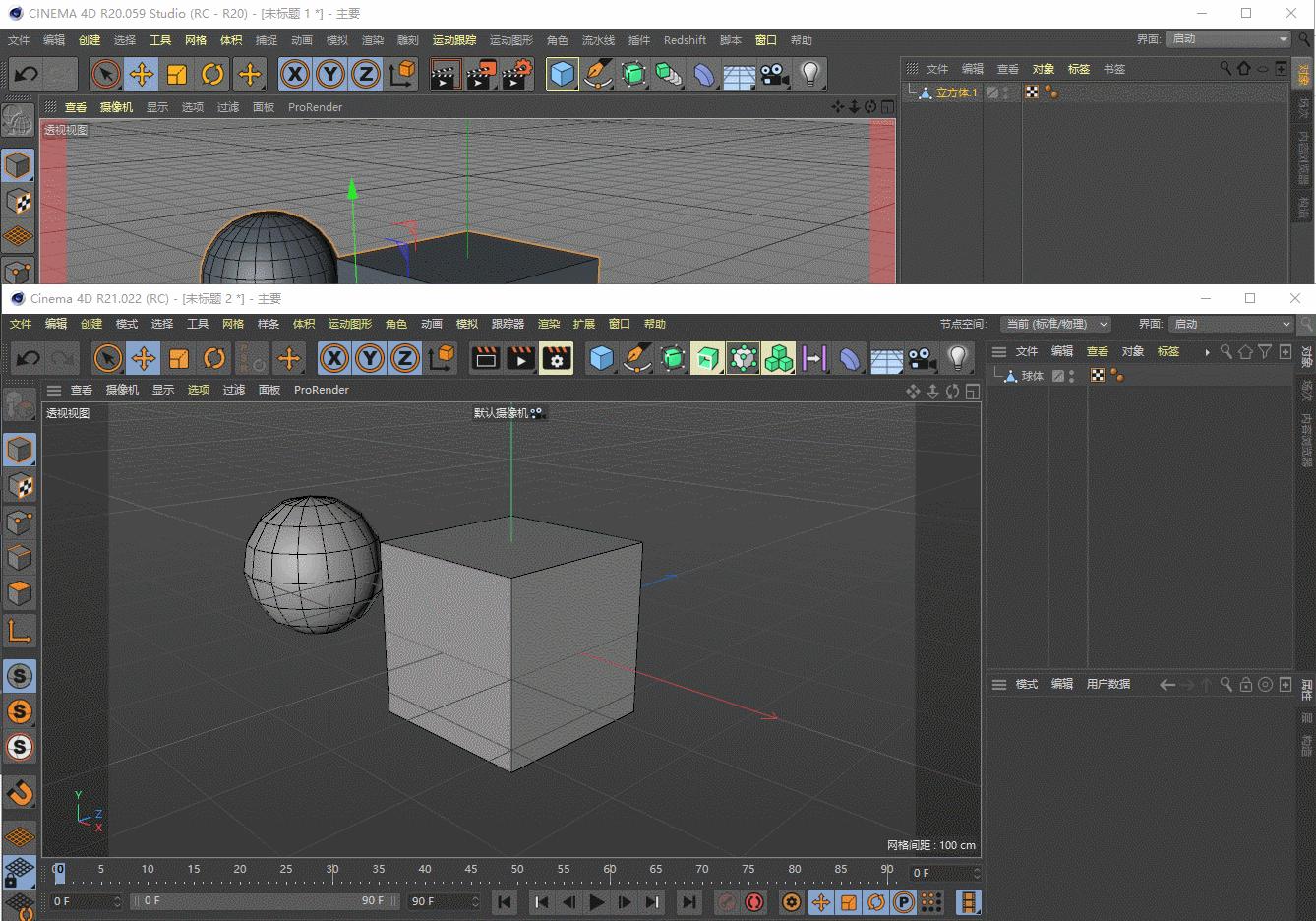Open the 渲染 menu in R21
1316x921 pixels.
point(549,324)
